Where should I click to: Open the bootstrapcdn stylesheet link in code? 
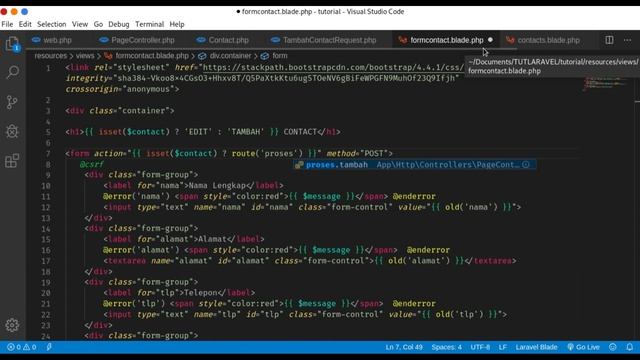tap(333, 67)
